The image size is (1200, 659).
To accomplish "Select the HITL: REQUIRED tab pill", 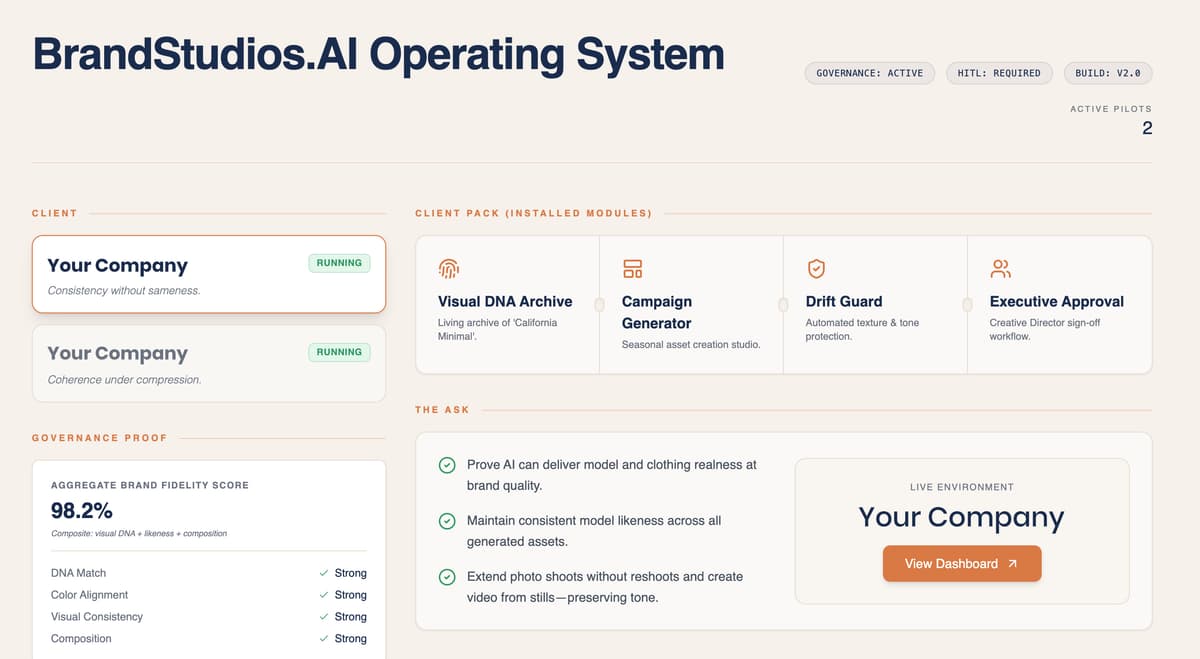I will 999,73.
